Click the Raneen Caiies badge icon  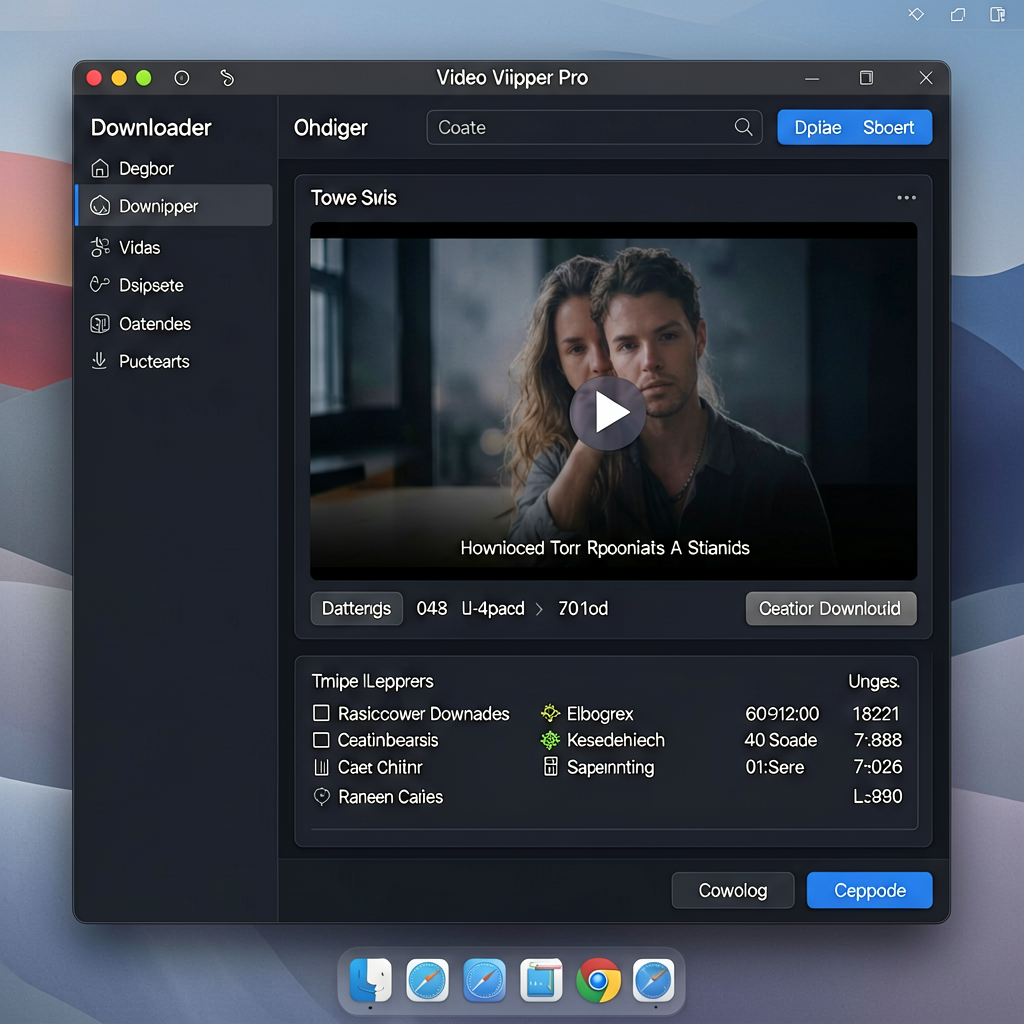point(322,796)
